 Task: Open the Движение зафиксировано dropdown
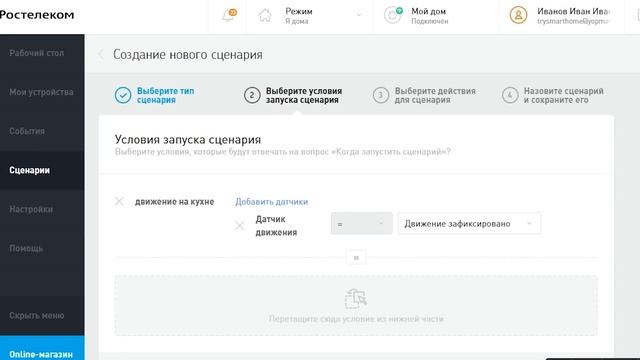[x=469, y=223]
